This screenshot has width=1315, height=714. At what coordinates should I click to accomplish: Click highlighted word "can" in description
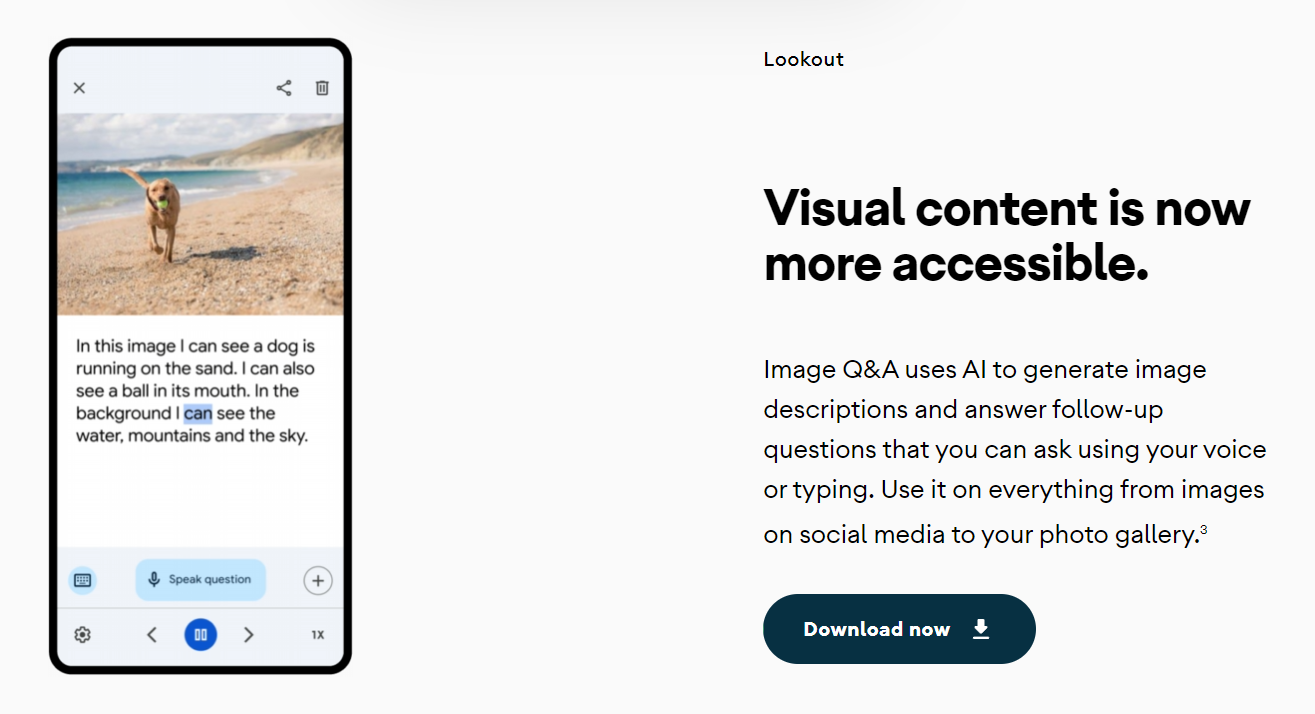point(198,413)
